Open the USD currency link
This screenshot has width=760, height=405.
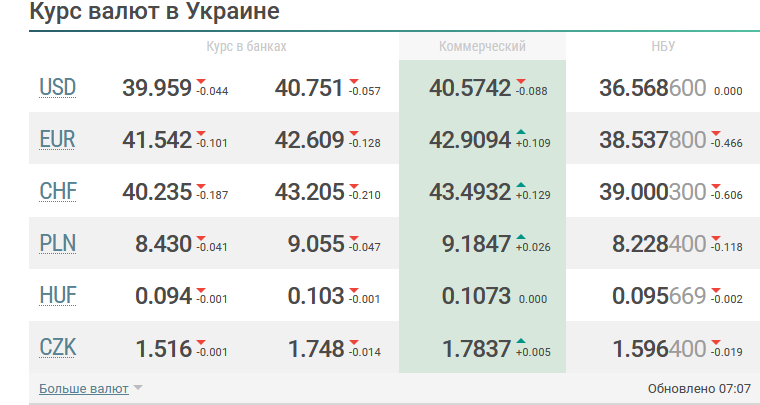tap(57, 88)
